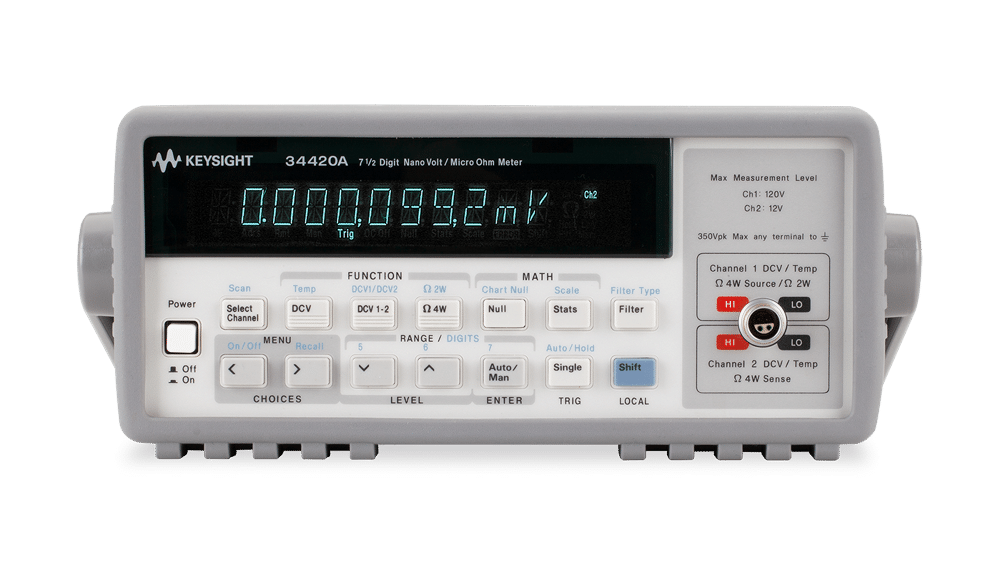Push the Power switch button
This screenshot has height=563, width=1000.
182,338
